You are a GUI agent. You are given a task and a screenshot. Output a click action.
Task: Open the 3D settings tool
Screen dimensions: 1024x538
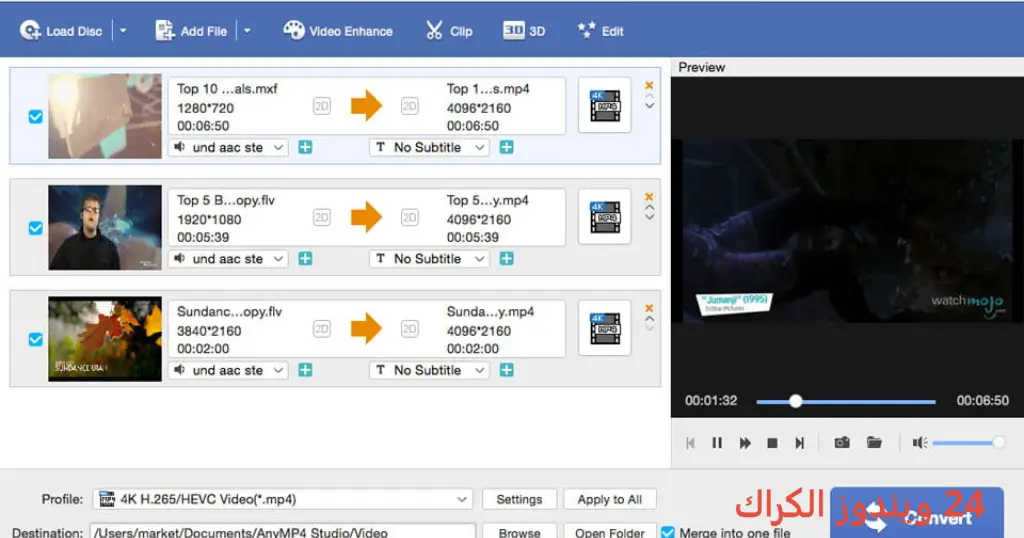click(524, 31)
